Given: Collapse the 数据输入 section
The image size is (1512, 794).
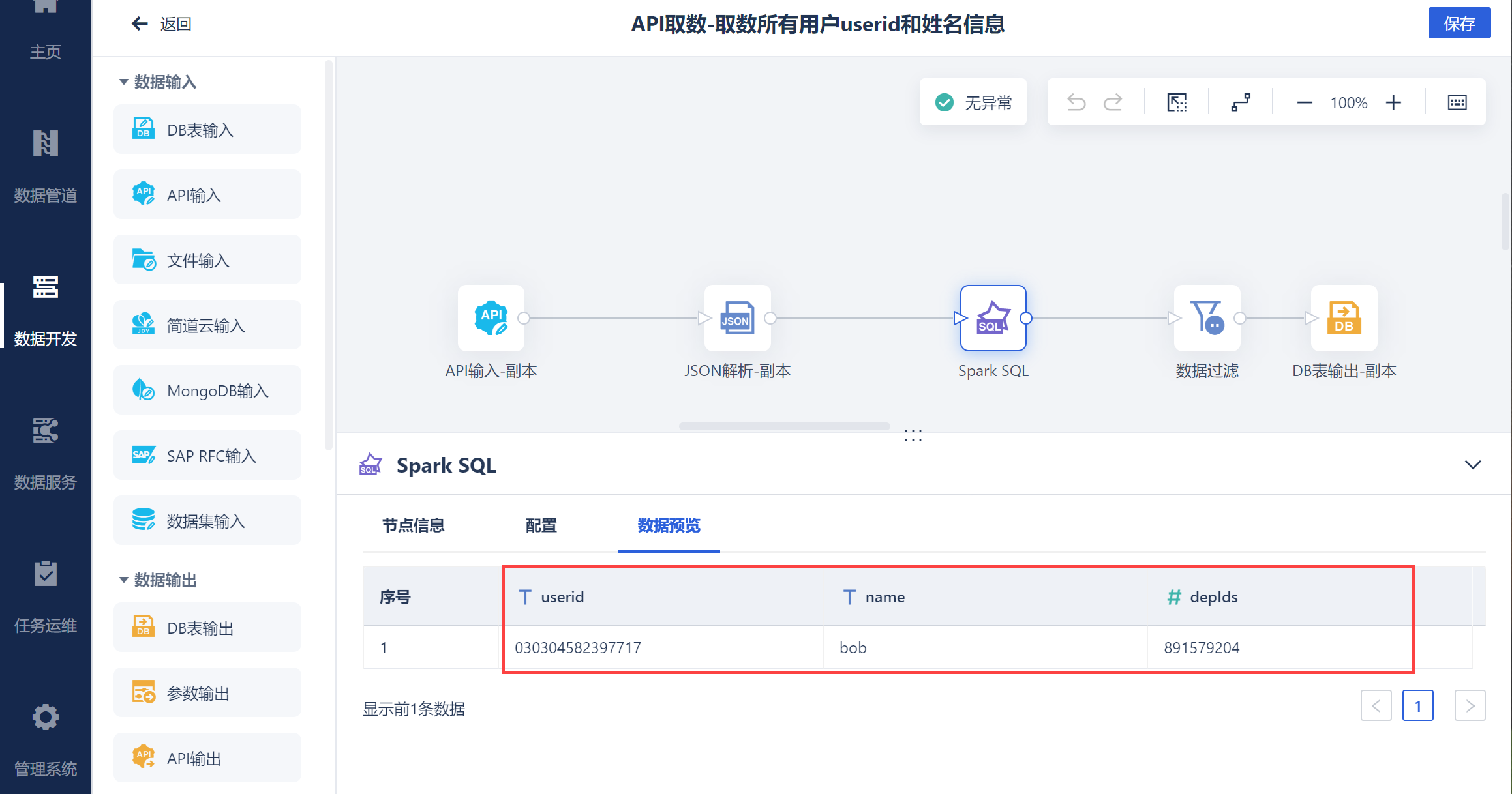Looking at the screenshot, I should [123, 82].
